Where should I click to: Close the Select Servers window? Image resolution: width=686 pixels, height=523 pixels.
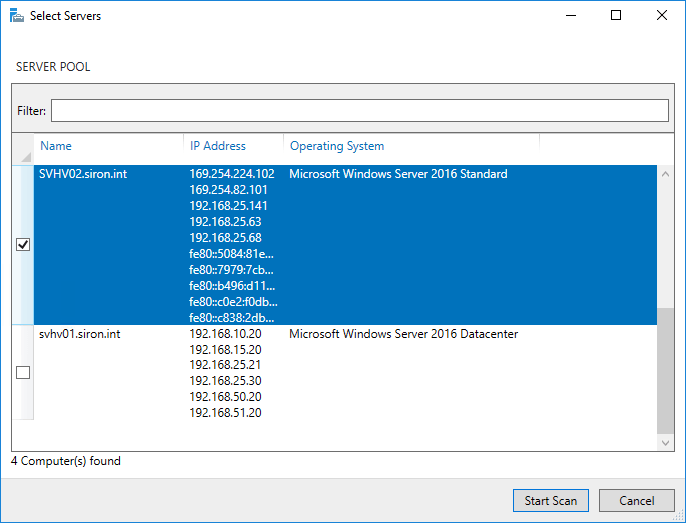pyautogui.click(x=662, y=15)
